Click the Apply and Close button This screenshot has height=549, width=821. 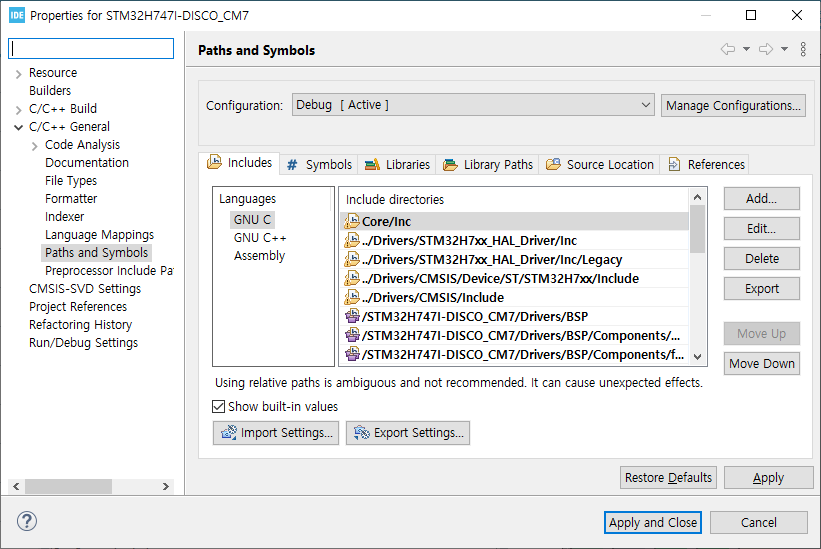(x=653, y=522)
